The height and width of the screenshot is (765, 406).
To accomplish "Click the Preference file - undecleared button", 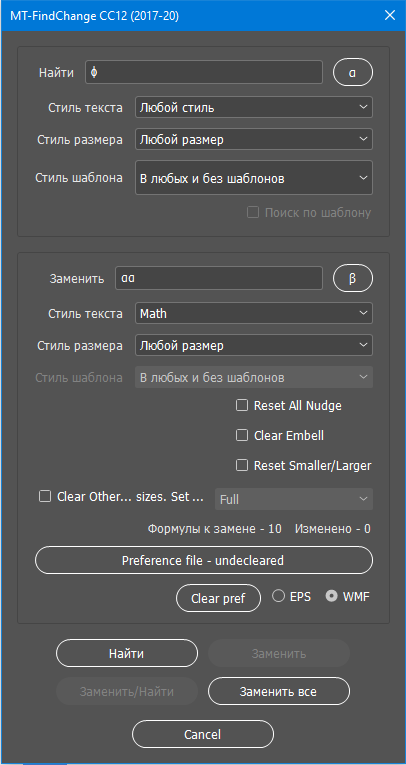I will (x=204, y=560).
